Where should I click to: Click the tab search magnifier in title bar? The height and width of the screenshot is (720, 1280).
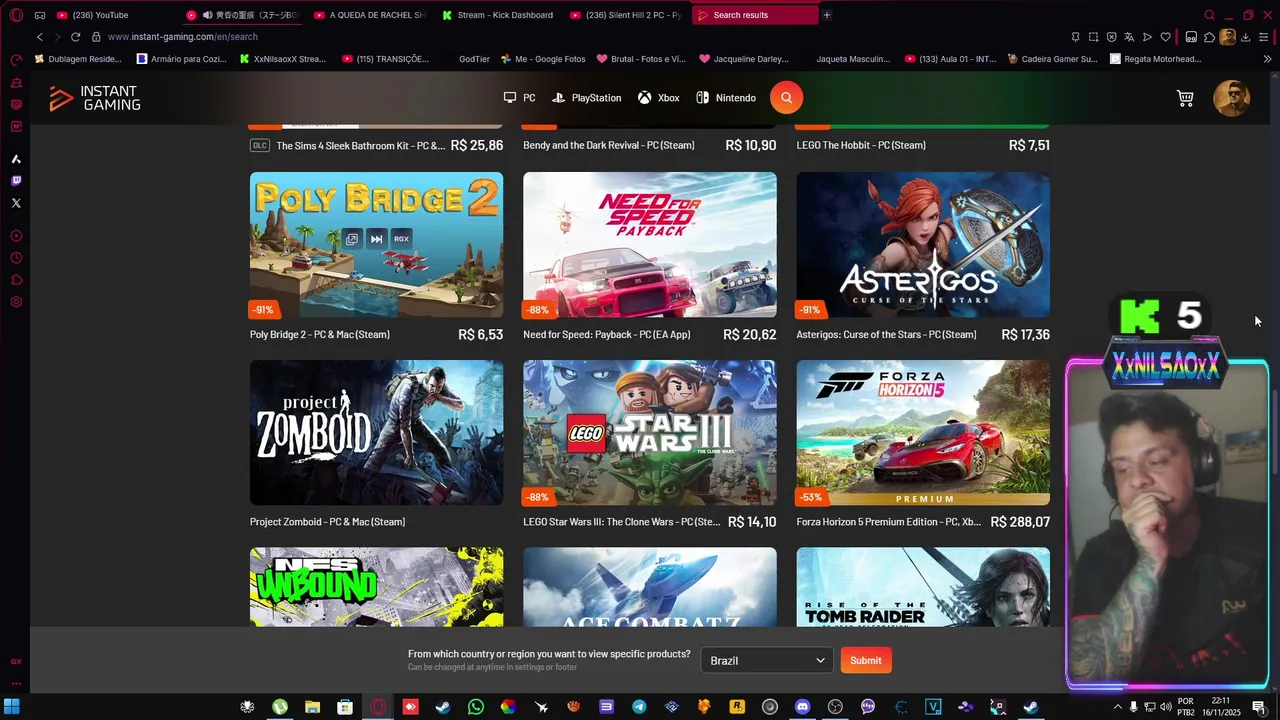coord(1209,15)
